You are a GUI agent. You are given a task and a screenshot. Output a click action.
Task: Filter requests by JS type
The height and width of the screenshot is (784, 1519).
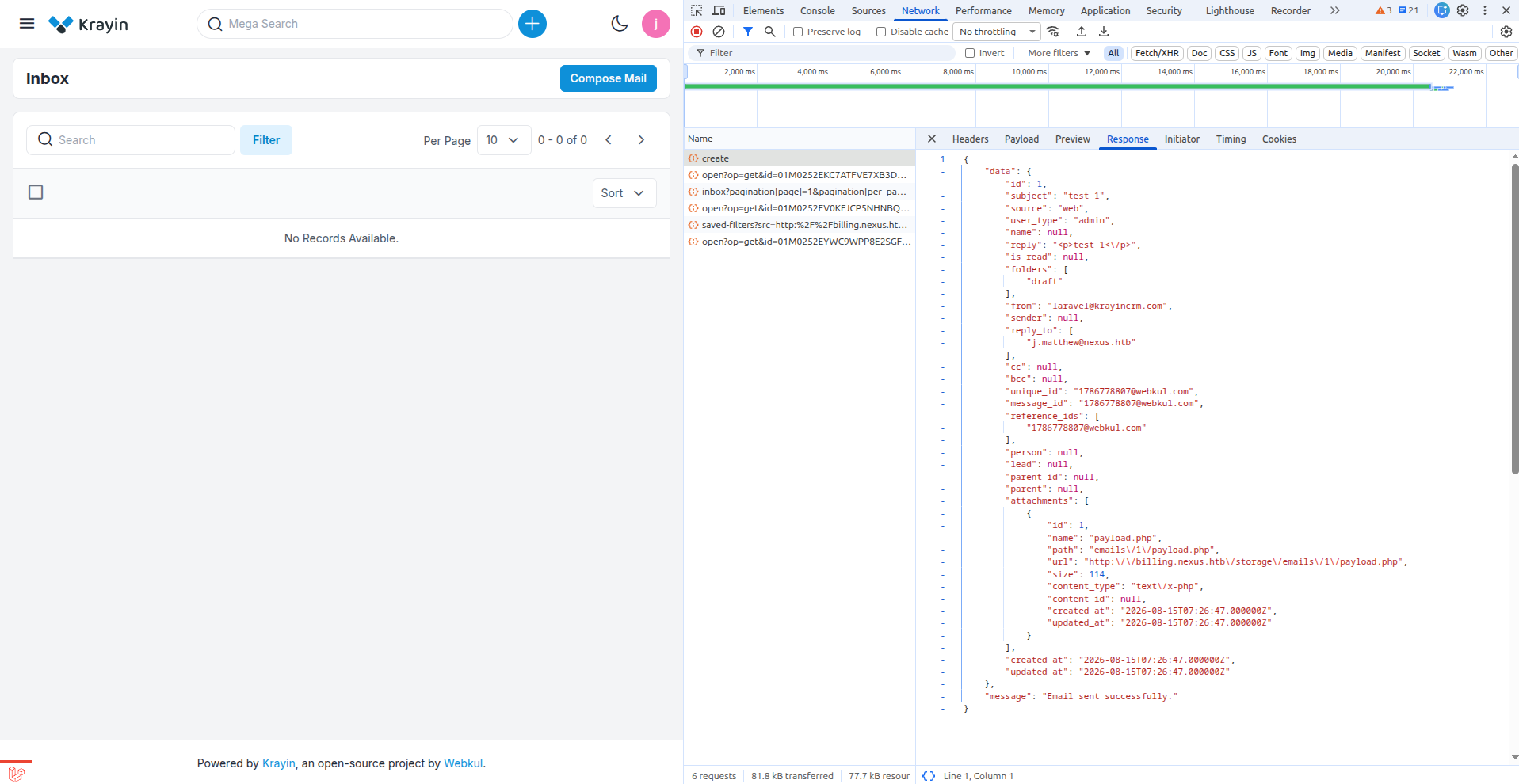[x=1252, y=53]
